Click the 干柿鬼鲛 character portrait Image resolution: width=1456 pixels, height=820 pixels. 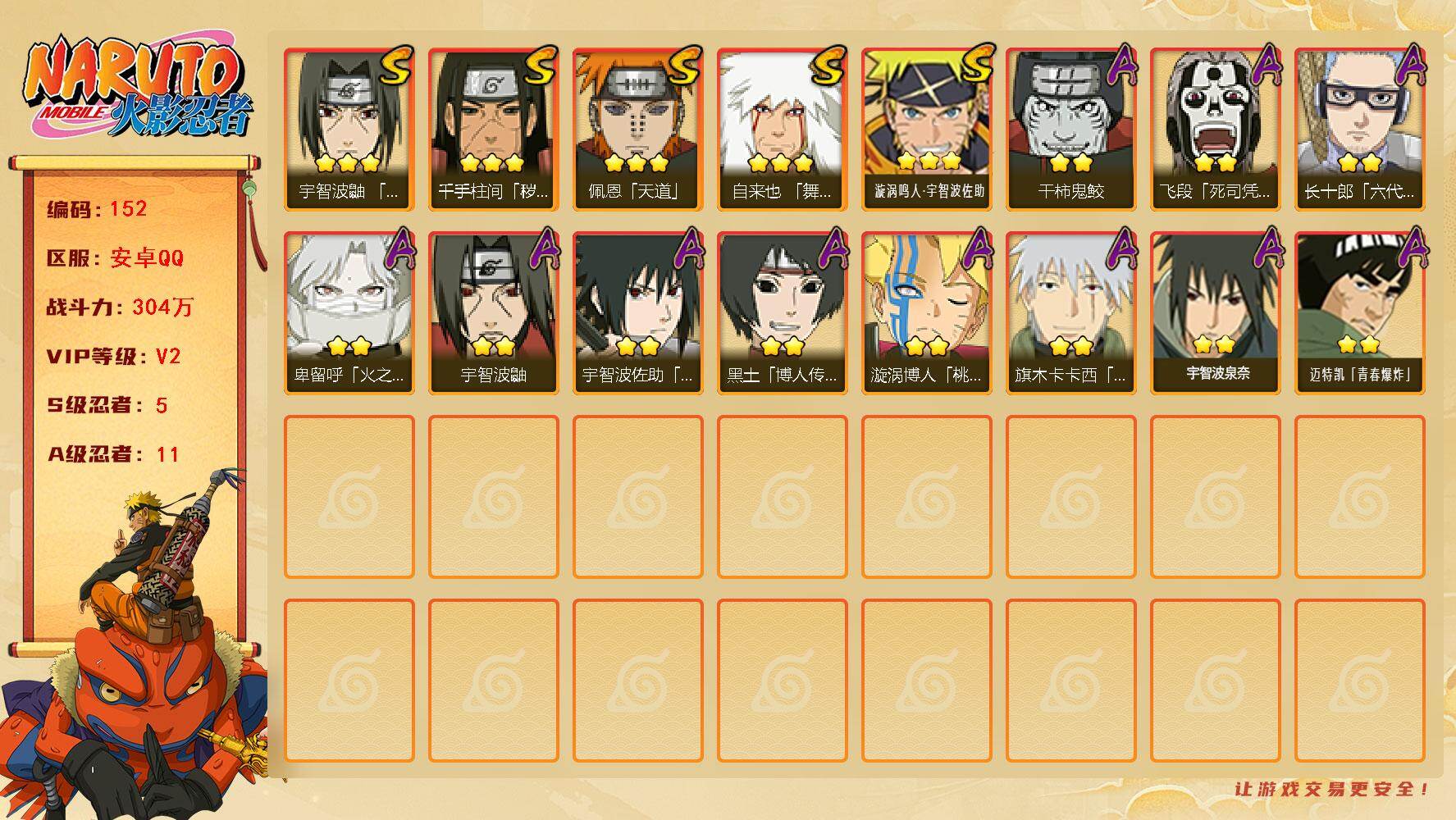click(x=1070, y=130)
